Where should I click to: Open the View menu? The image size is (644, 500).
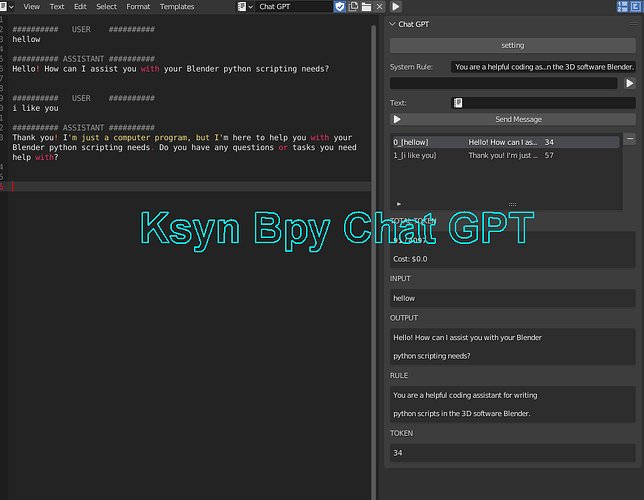(x=32, y=7)
